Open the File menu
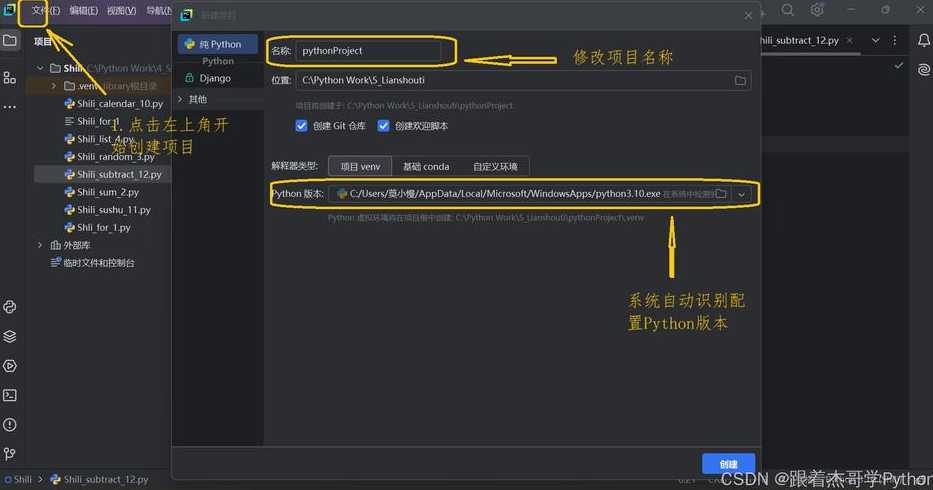 point(45,11)
